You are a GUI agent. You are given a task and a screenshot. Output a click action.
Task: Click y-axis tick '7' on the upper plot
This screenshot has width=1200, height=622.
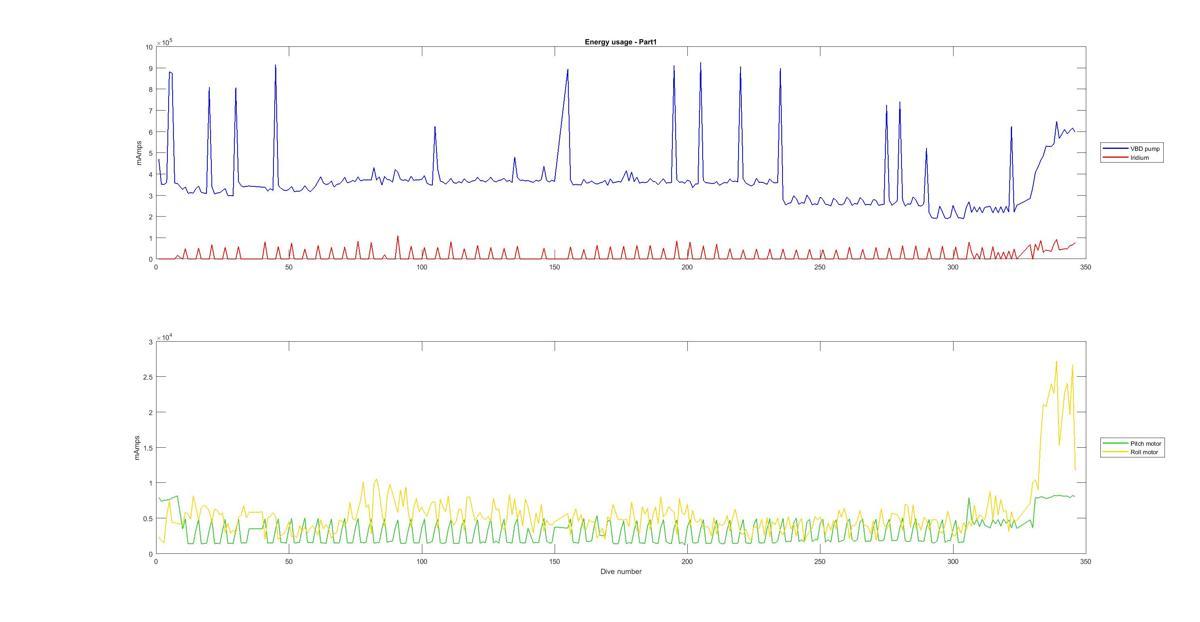tap(150, 111)
